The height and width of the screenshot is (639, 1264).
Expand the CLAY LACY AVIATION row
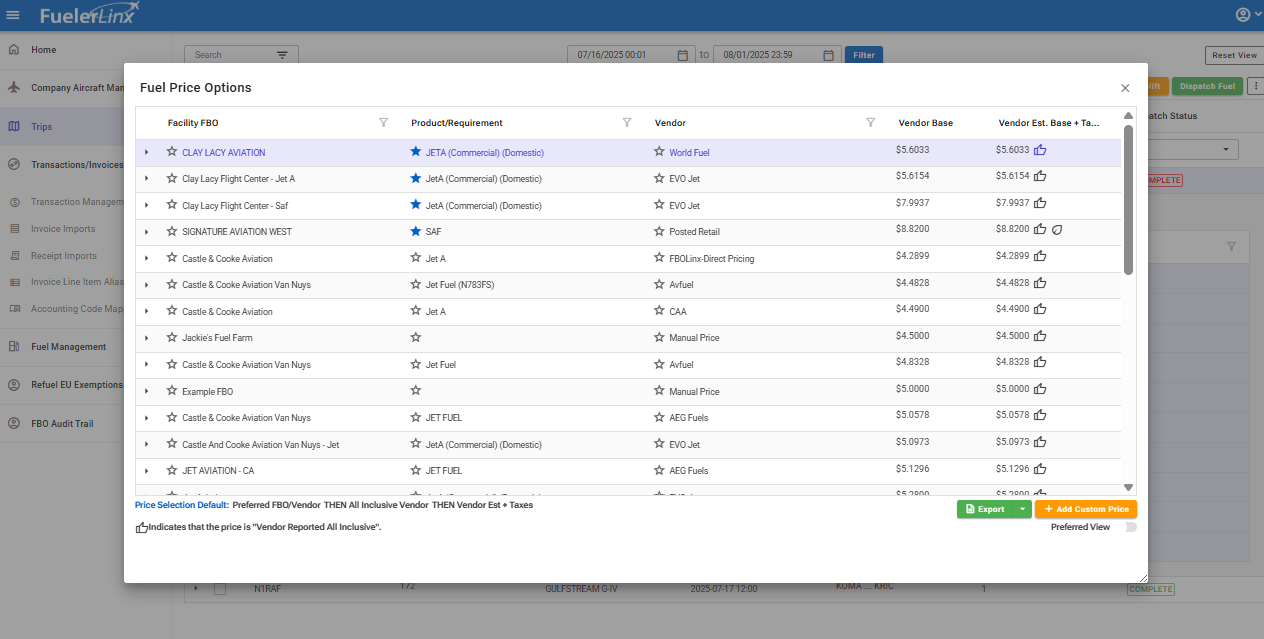point(146,152)
